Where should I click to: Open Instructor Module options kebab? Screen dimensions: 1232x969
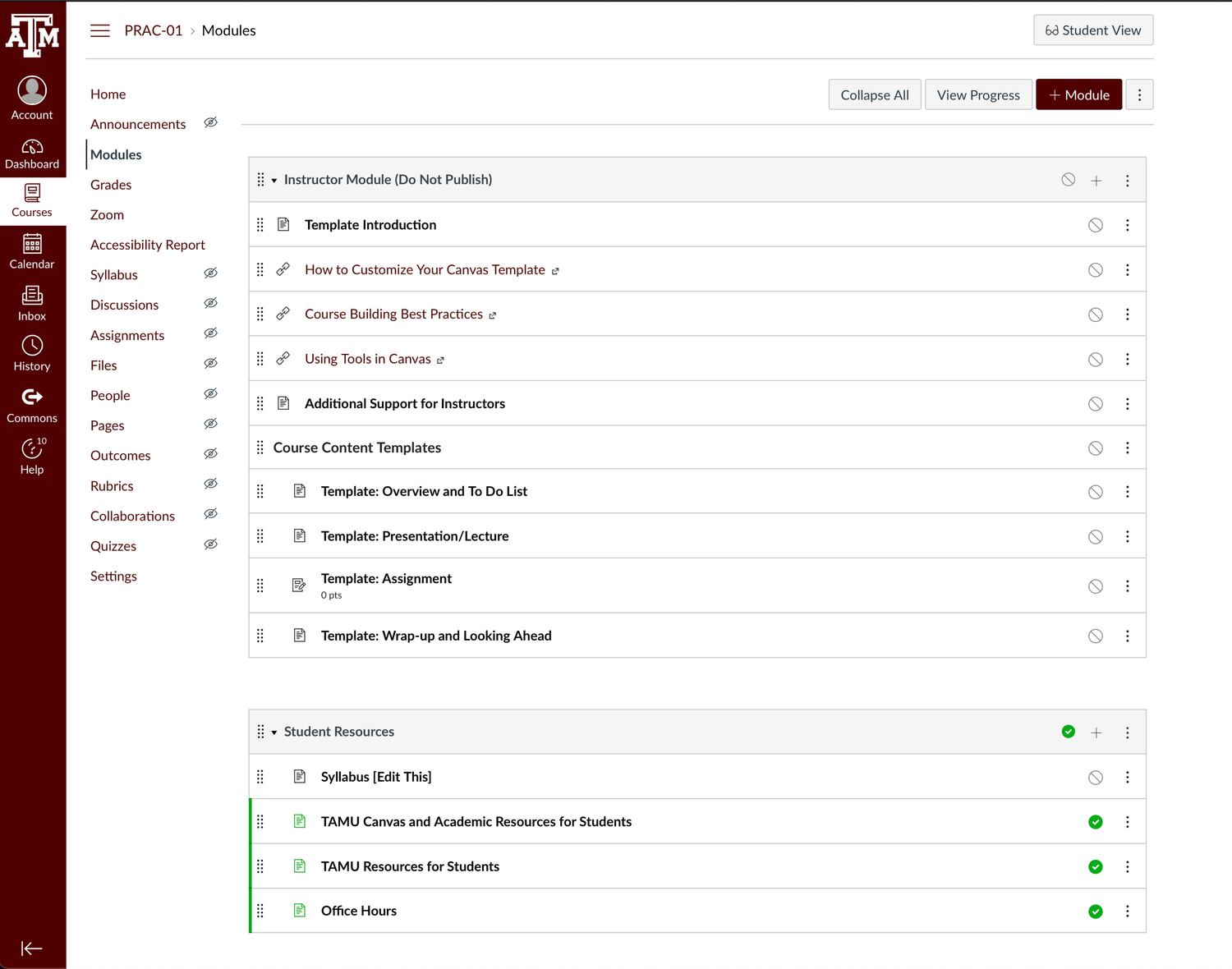click(x=1127, y=181)
